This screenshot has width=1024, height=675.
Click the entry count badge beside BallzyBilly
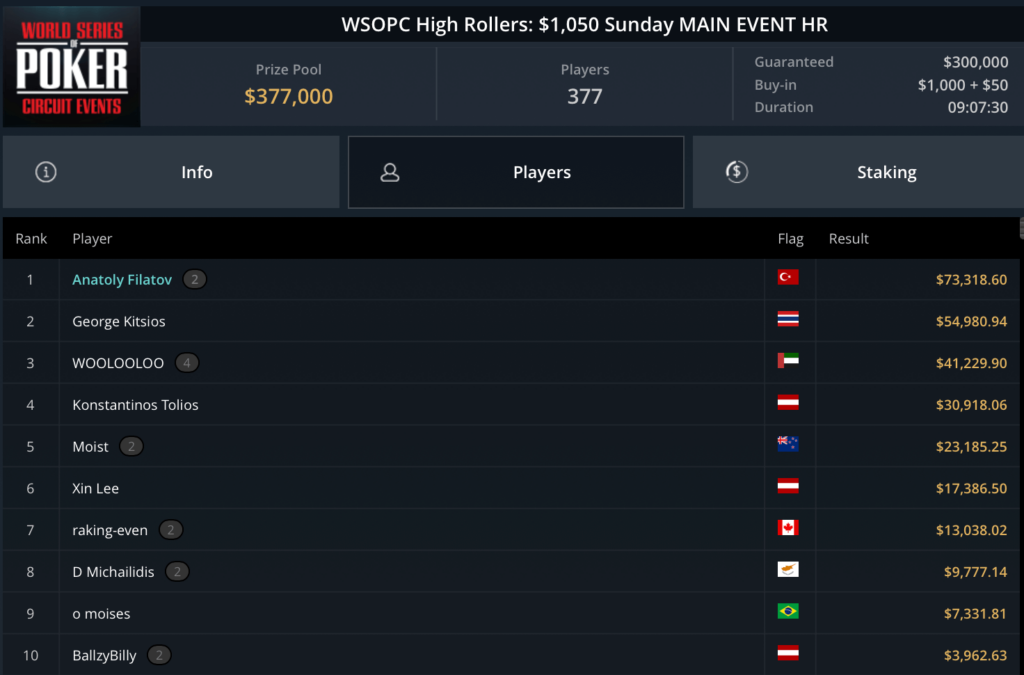pyautogui.click(x=158, y=656)
